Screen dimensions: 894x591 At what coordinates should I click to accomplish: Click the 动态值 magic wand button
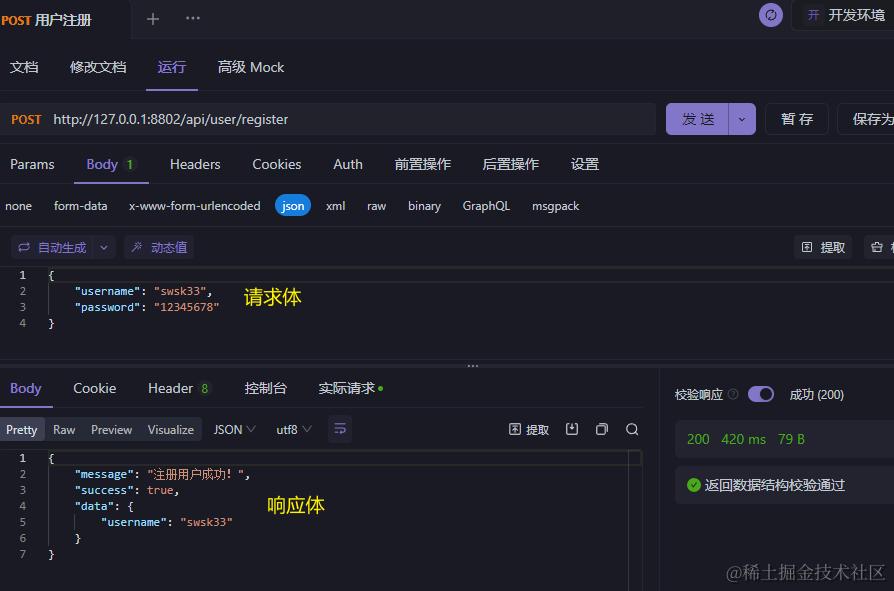pyautogui.click(x=159, y=247)
